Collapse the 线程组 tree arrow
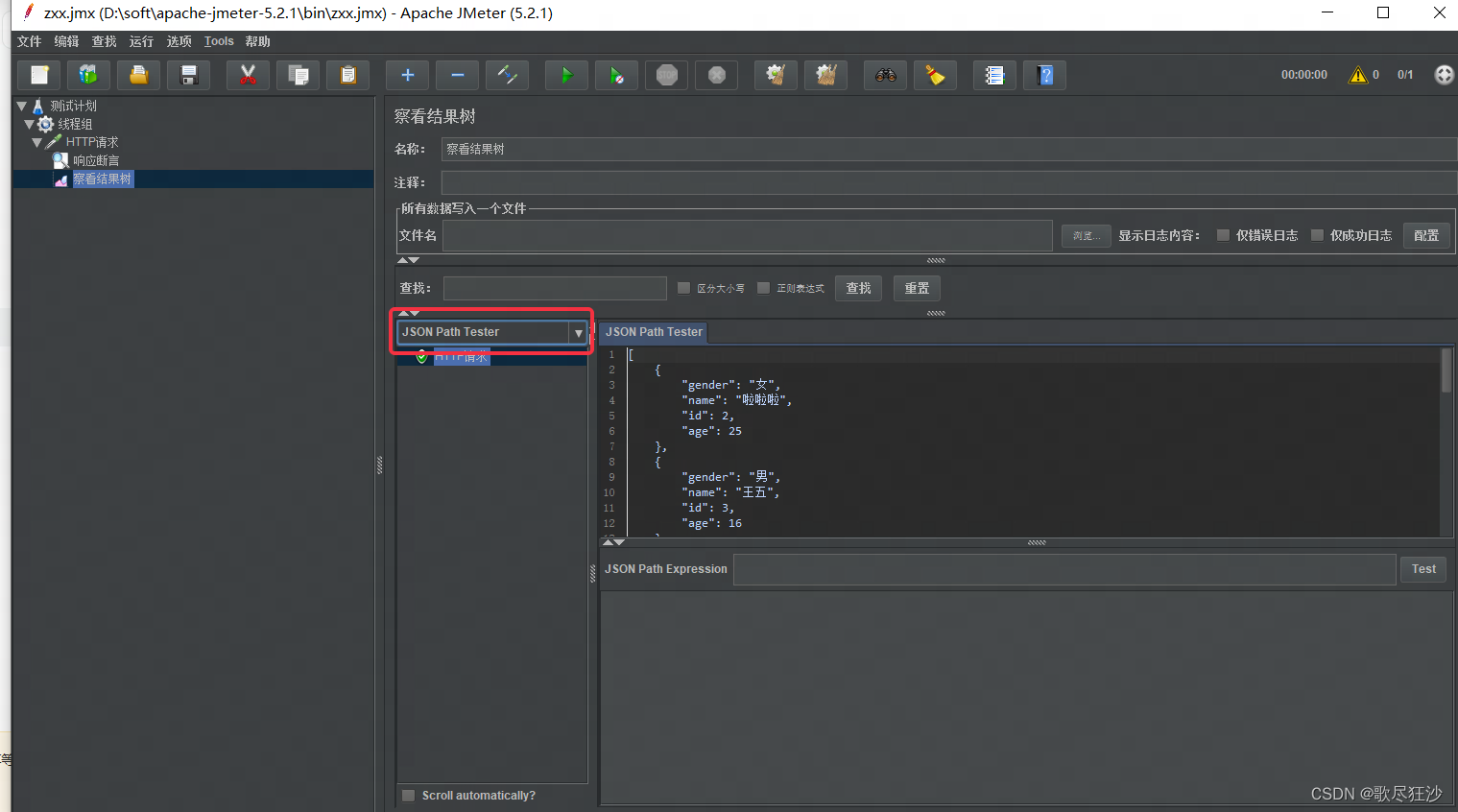Viewport: 1458px width, 812px height. 30,124
